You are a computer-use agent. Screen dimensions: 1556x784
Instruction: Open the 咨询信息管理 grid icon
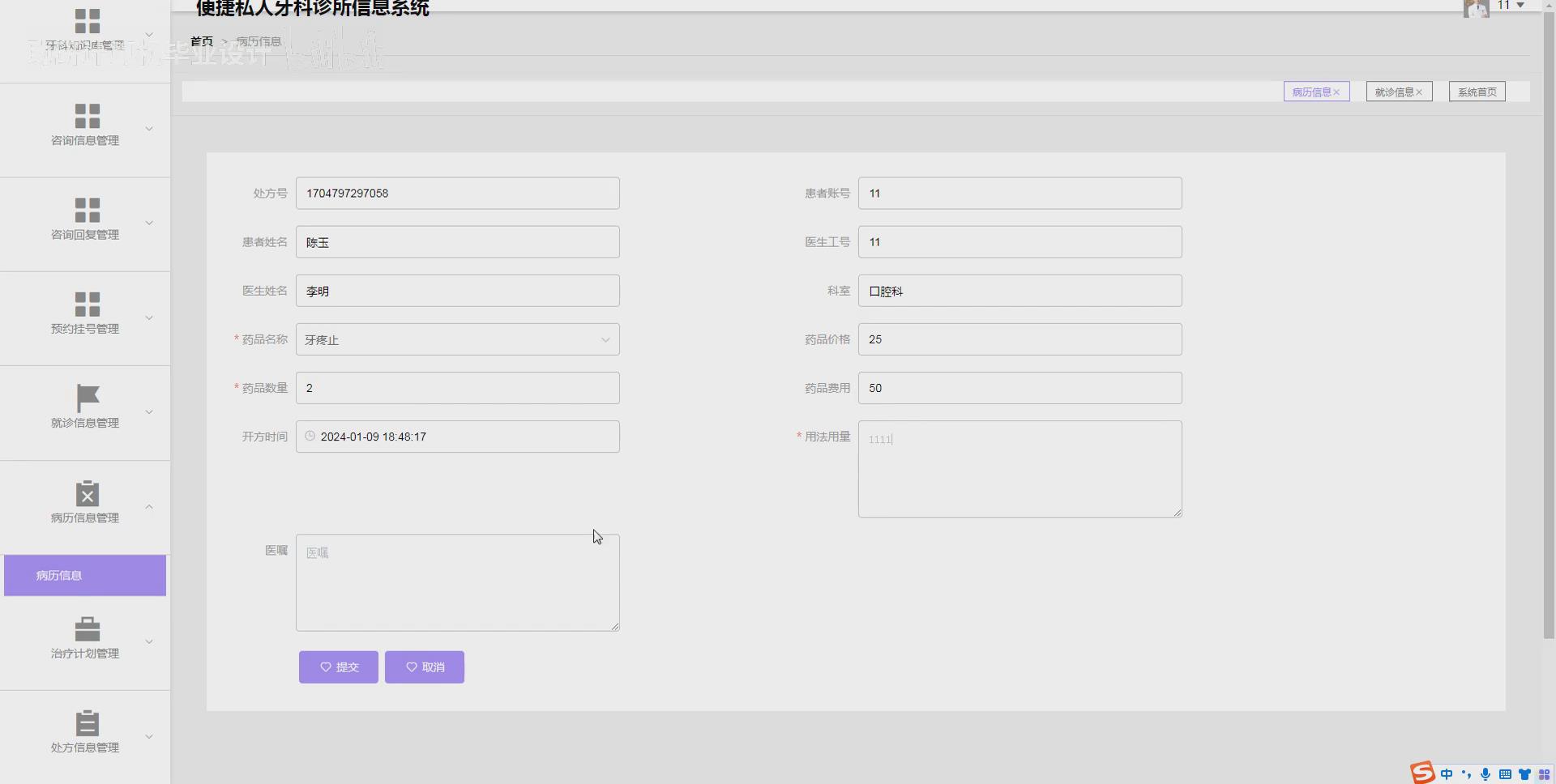88,116
